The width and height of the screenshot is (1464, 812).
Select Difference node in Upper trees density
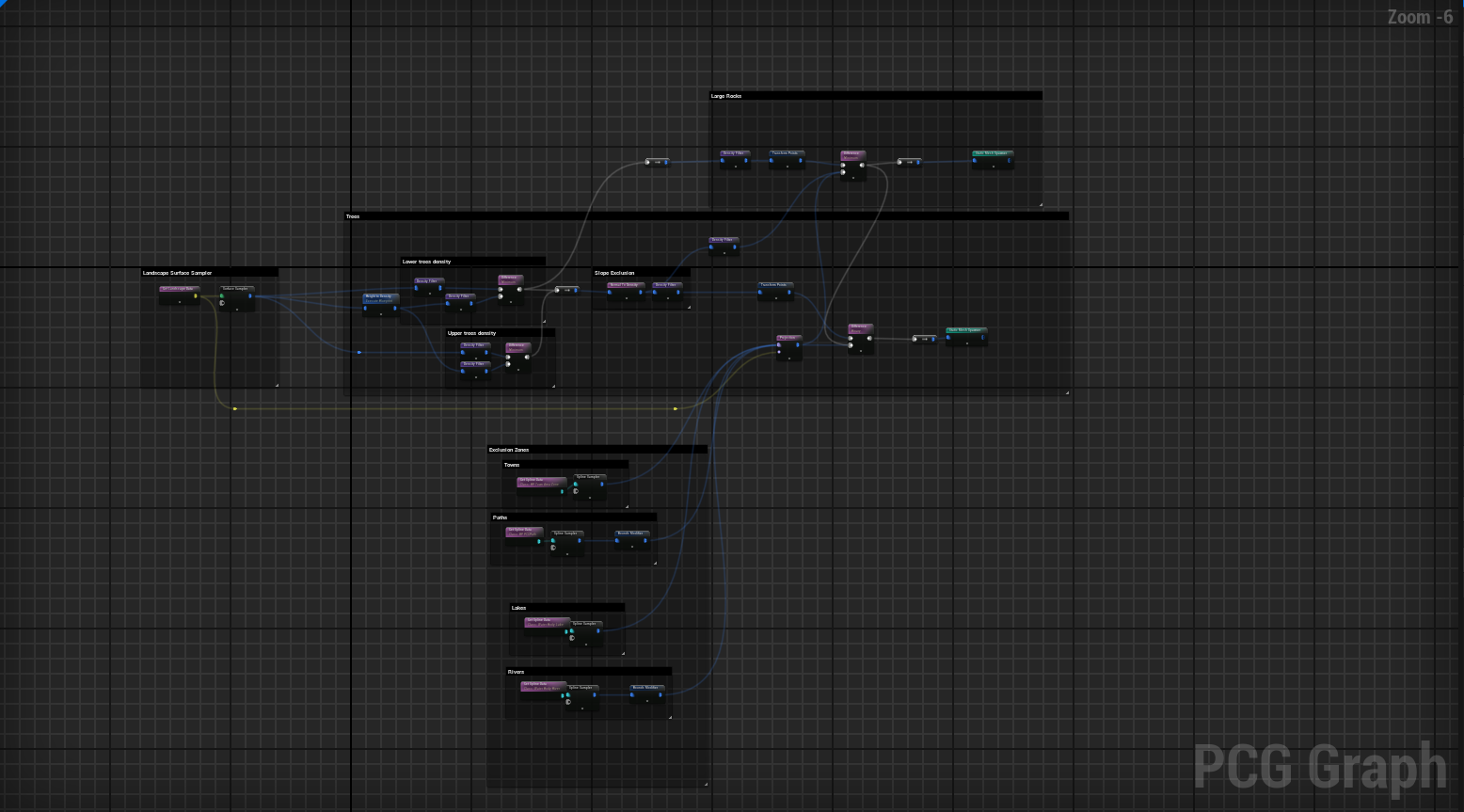[517, 346]
